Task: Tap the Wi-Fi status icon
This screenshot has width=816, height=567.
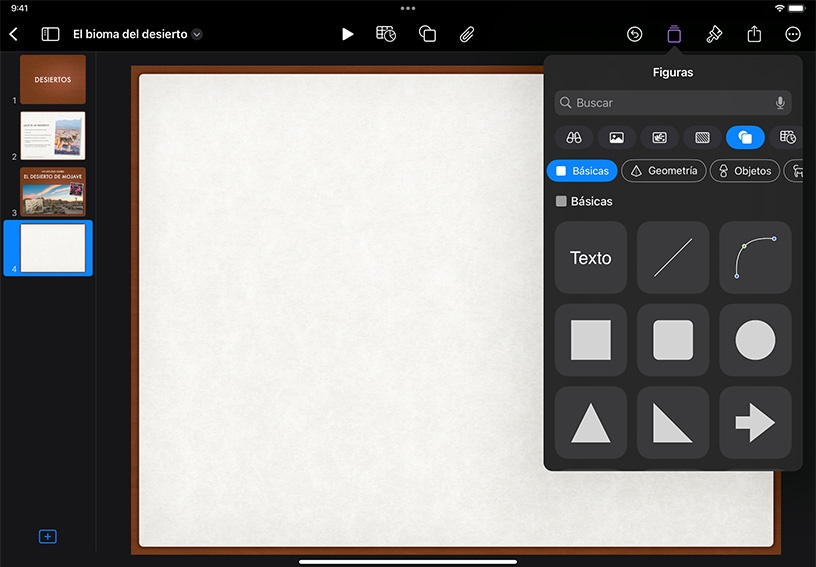Action: click(779, 8)
